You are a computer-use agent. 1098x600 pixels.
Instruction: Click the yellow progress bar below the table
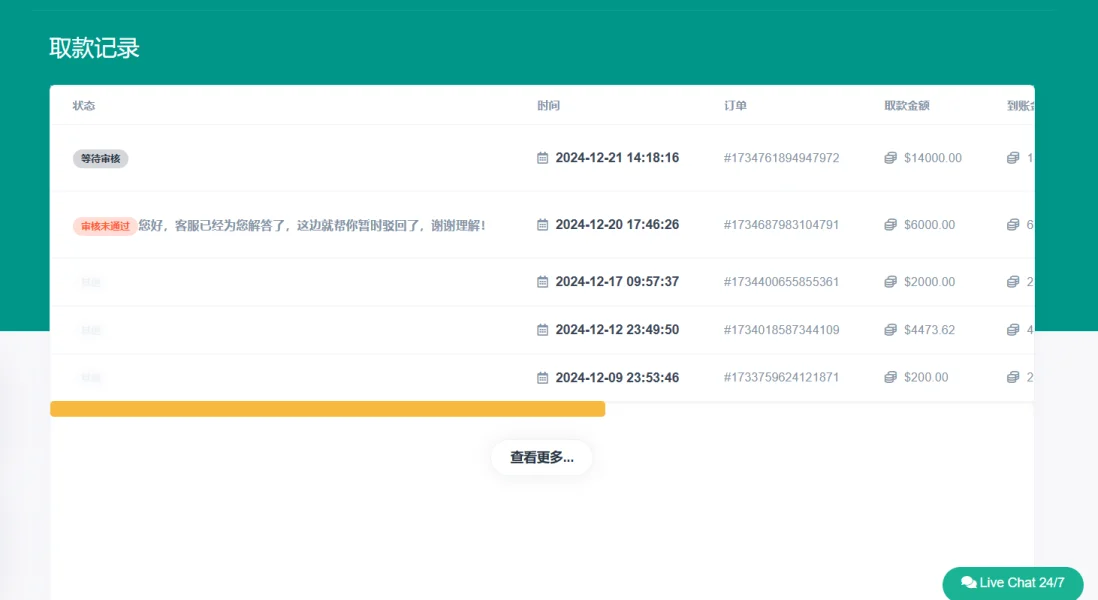326,408
